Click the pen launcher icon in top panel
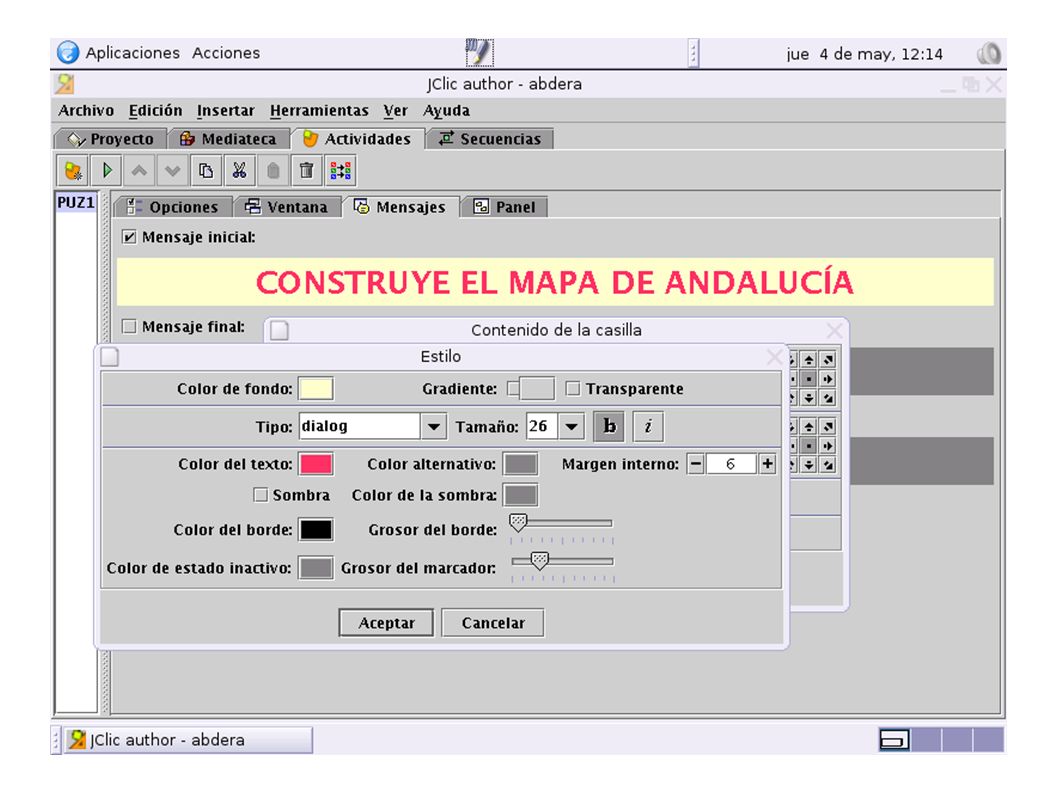Viewport: 1058px width, 793px height. [479, 53]
